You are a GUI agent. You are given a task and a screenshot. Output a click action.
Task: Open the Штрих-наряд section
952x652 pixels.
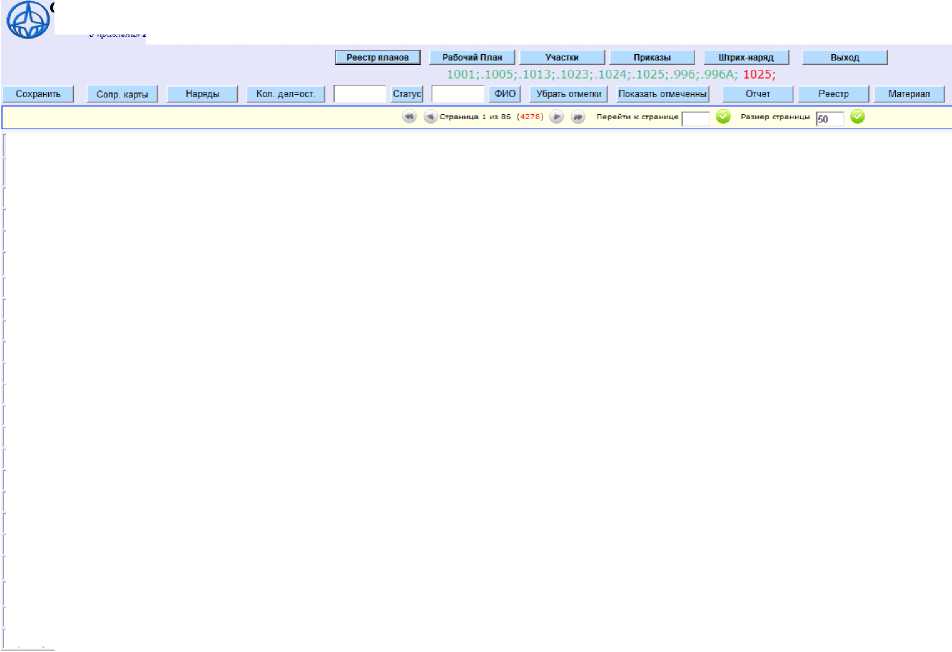(746, 58)
